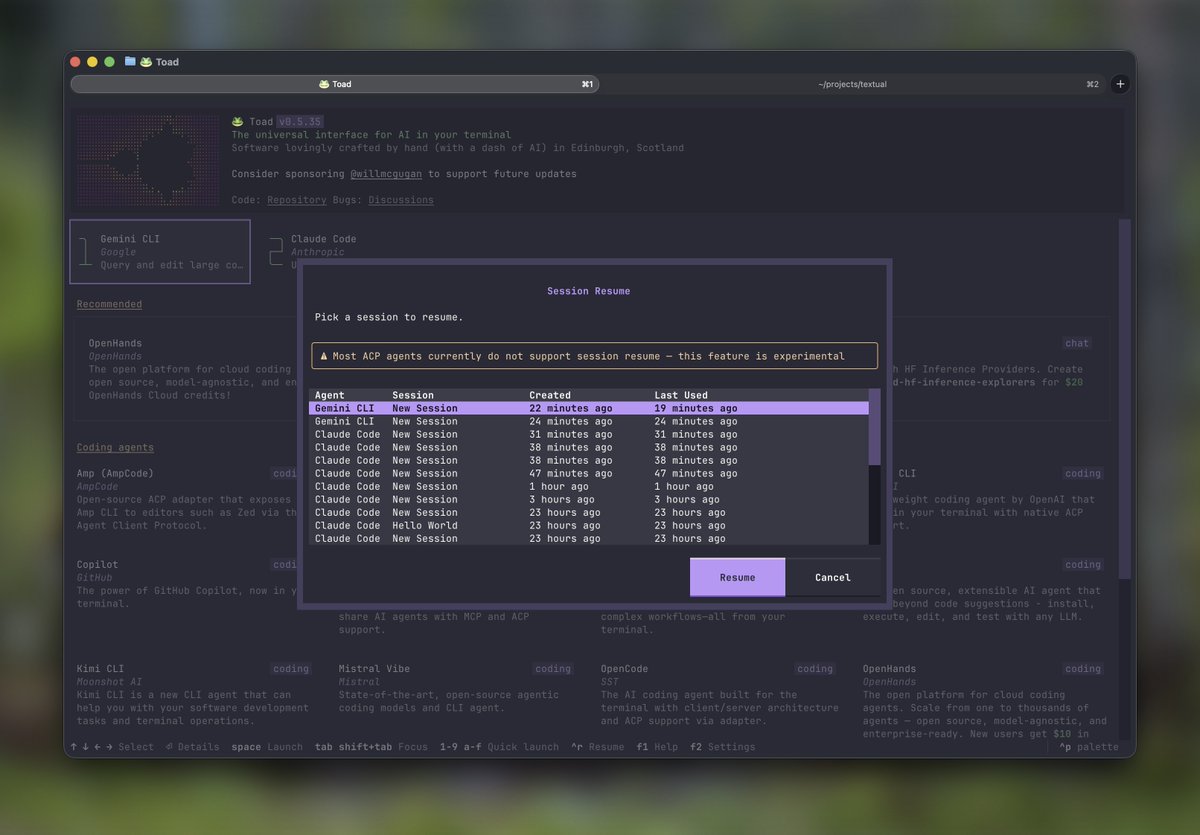Cancel the Session Resume dialog
The height and width of the screenshot is (835, 1200).
(833, 577)
